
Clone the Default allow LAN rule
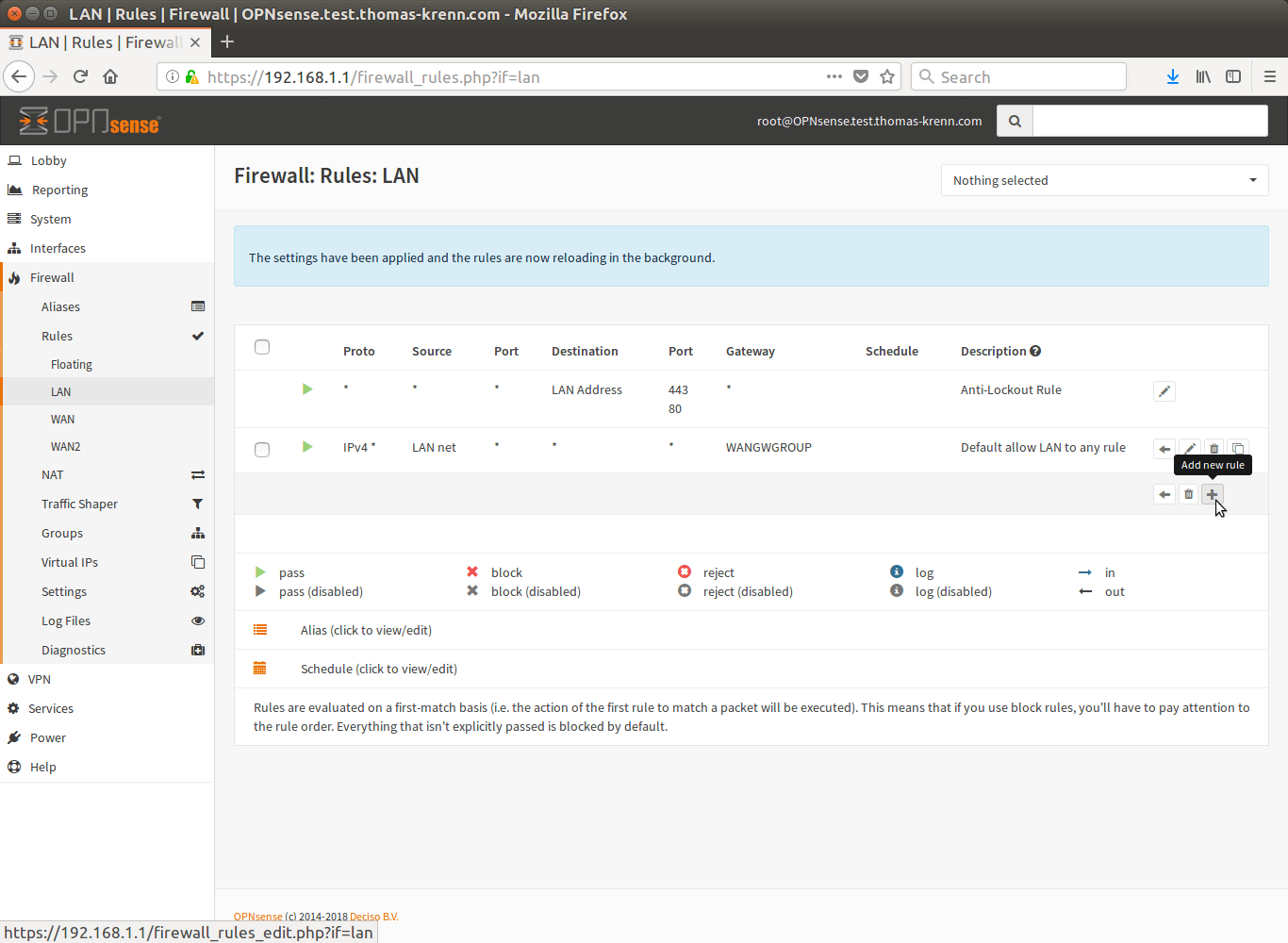(1238, 449)
